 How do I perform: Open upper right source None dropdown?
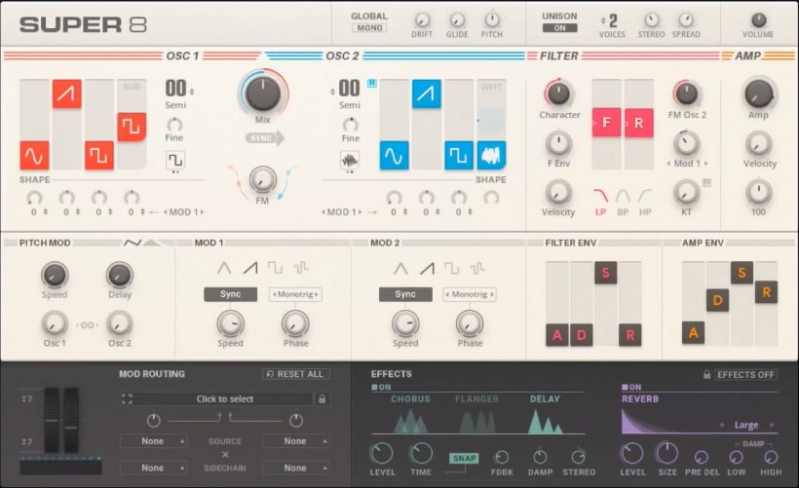coord(296,441)
